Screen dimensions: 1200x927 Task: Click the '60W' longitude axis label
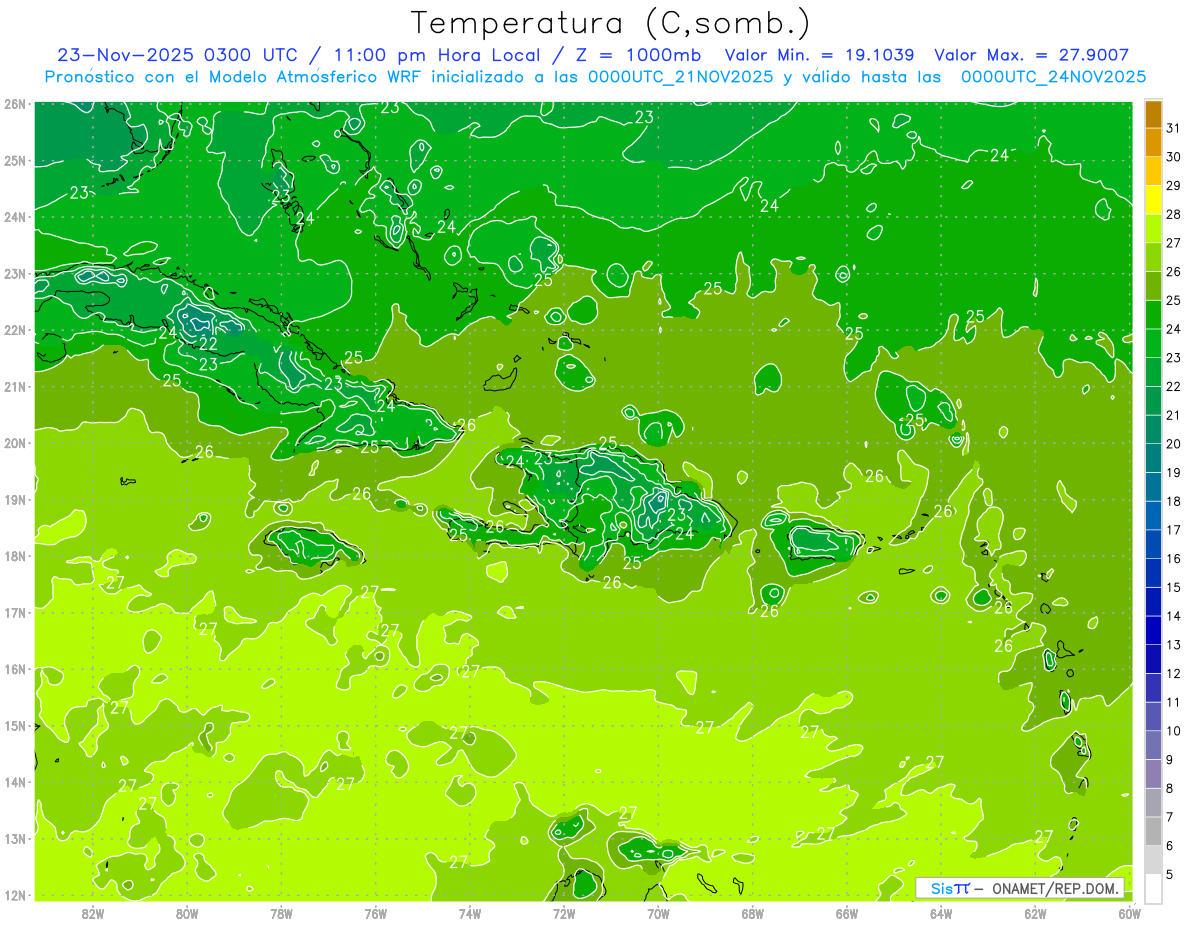[x=1129, y=913]
